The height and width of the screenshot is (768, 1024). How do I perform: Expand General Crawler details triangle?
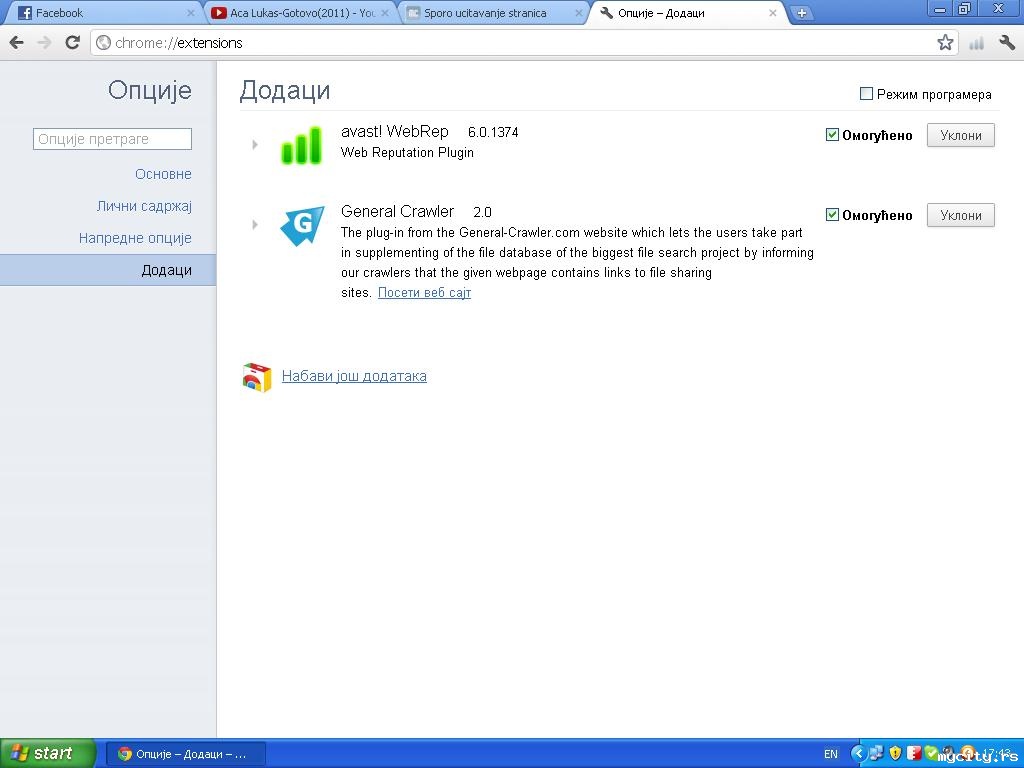click(255, 225)
